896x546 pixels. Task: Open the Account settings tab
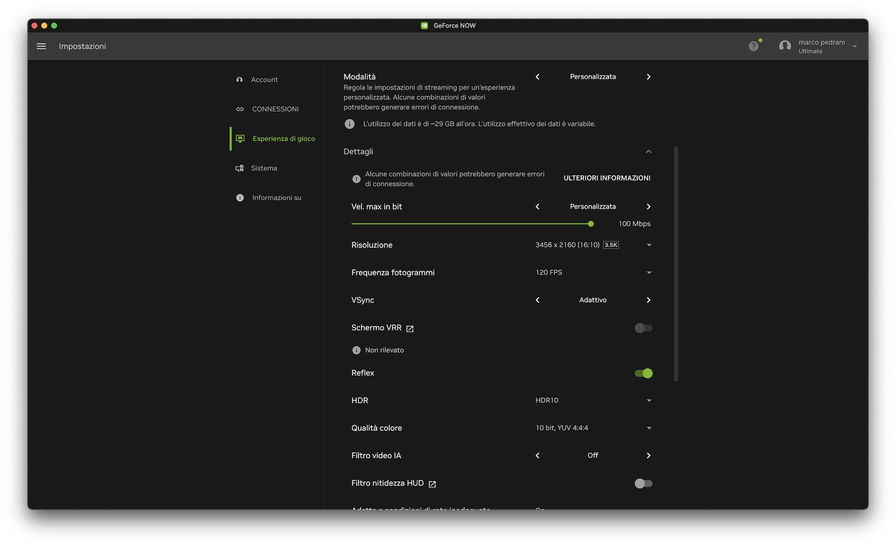[x=264, y=80]
